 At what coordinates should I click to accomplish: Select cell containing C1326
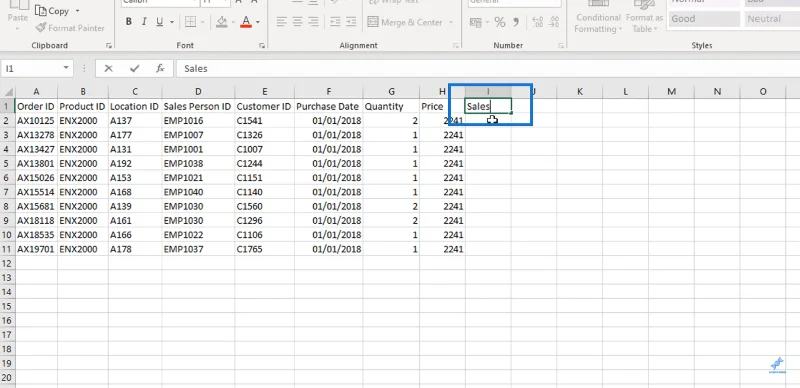tap(264, 135)
